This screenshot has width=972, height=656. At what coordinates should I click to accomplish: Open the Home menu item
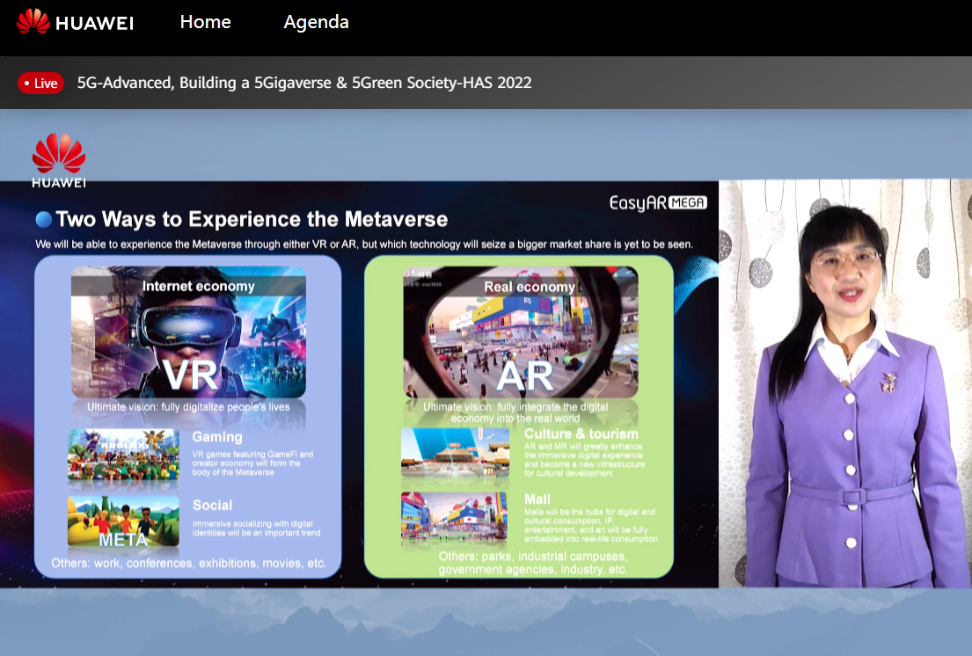click(205, 22)
